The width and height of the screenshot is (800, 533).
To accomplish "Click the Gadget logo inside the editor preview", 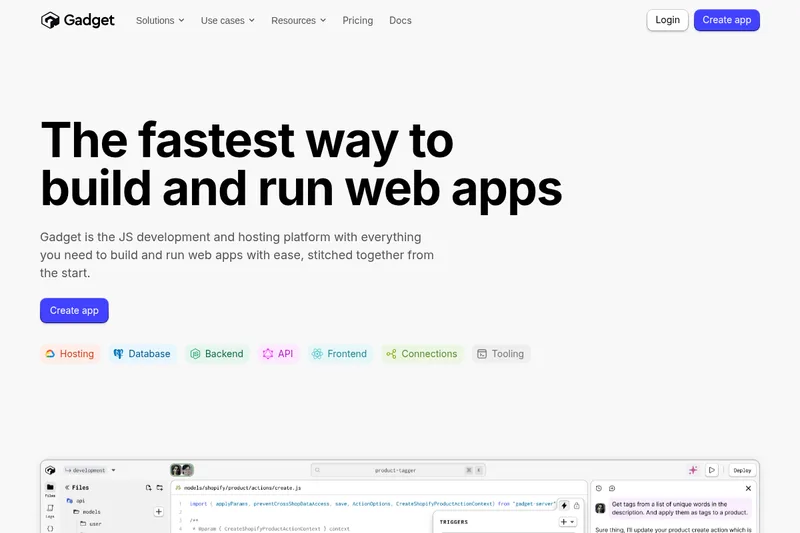I will click(x=50, y=470).
